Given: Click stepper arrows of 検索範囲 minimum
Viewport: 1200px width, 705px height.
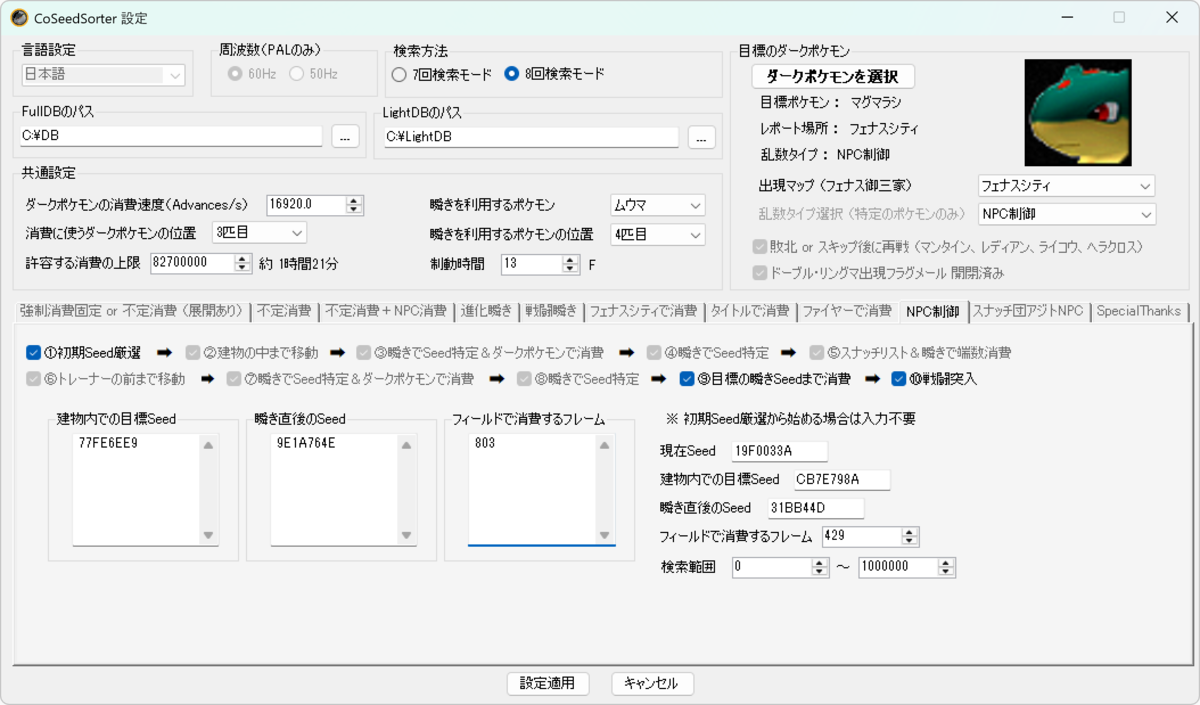Looking at the screenshot, I should tap(820, 567).
